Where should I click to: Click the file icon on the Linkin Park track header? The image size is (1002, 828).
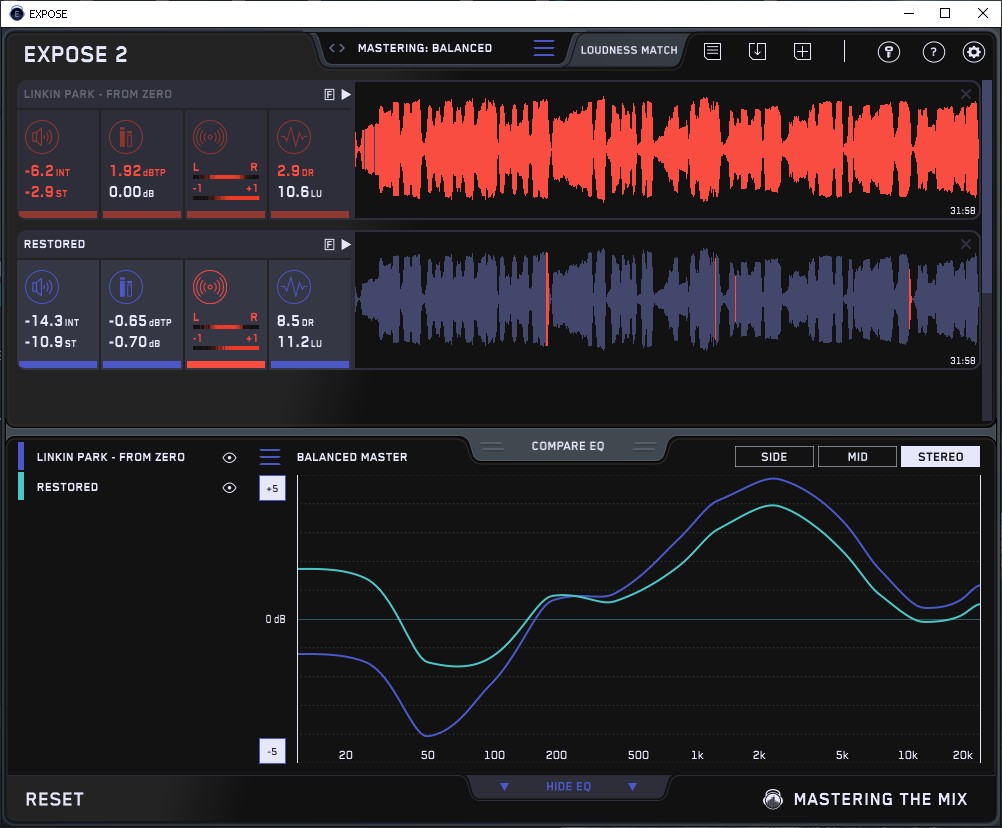329,95
